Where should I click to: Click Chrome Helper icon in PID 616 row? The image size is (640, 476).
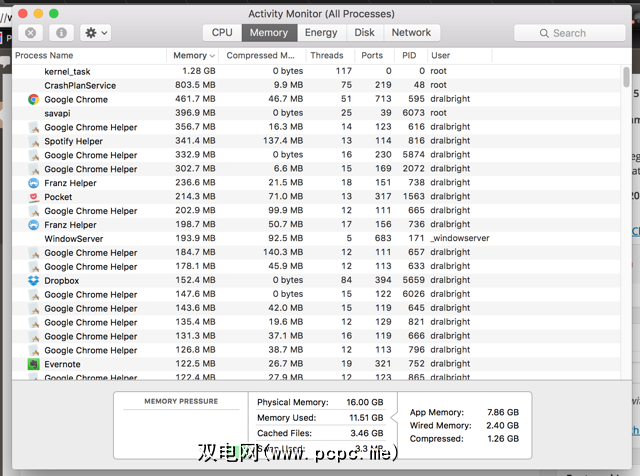pyautogui.click(x=33, y=127)
